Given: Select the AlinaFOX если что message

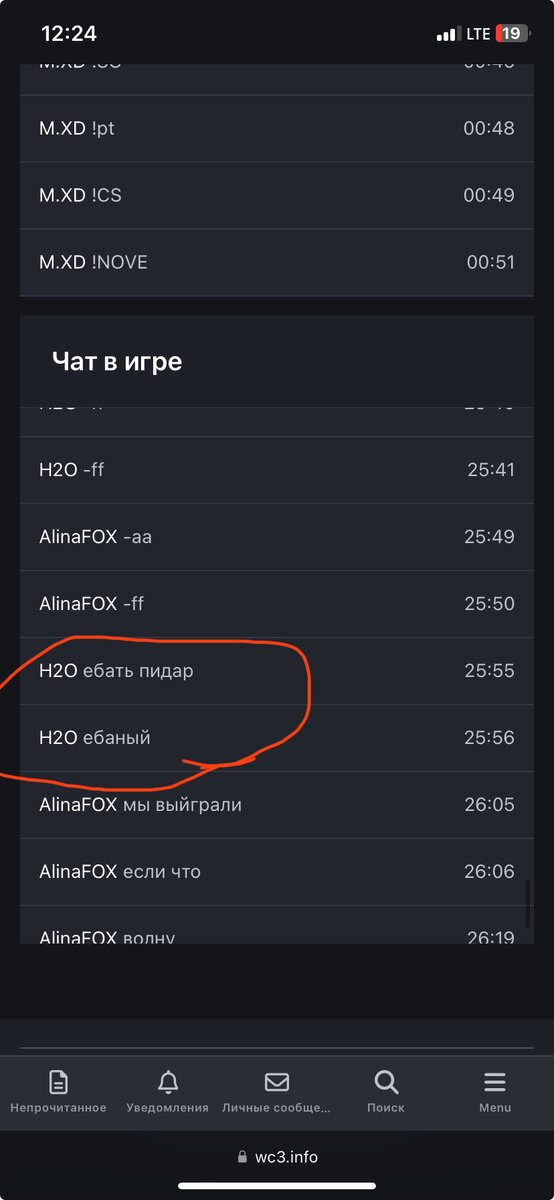Looking at the screenshot, I should tap(277, 872).
